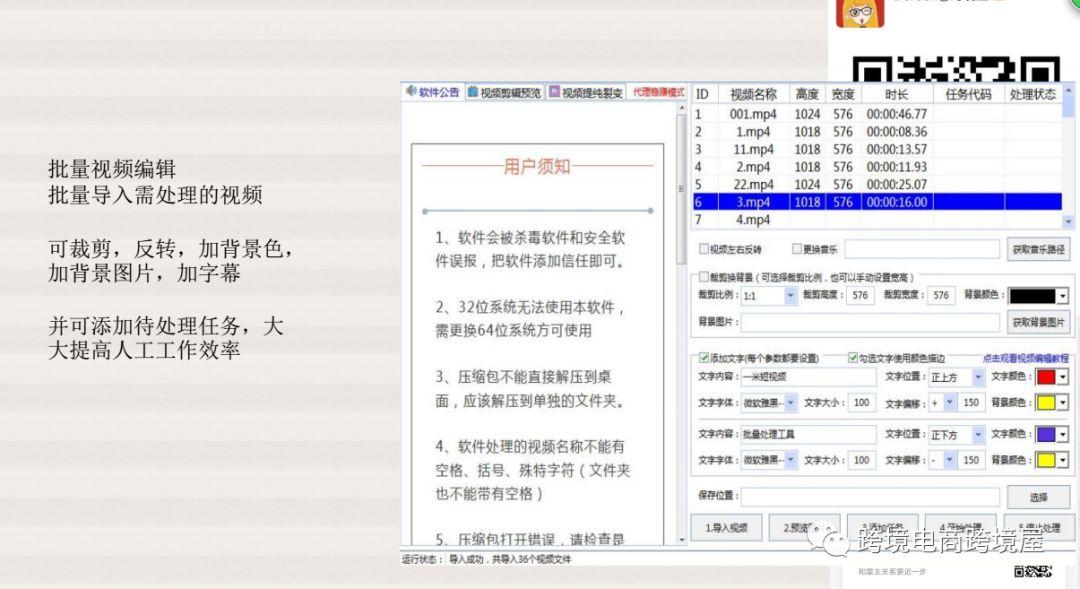Open the red 文字颜色 dropdown arrow
This screenshot has height=589, width=1080.
click(1062, 377)
